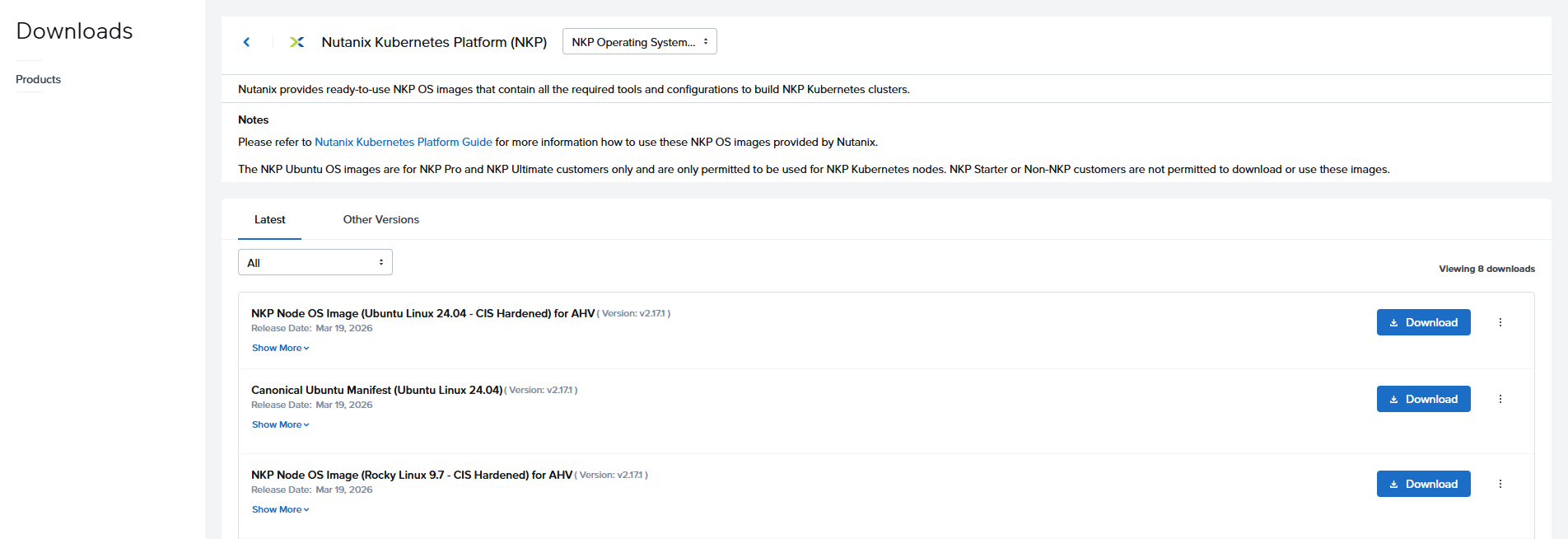
Task: Click the Canonical Ubuntu Manifest title
Action: pos(377,390)
